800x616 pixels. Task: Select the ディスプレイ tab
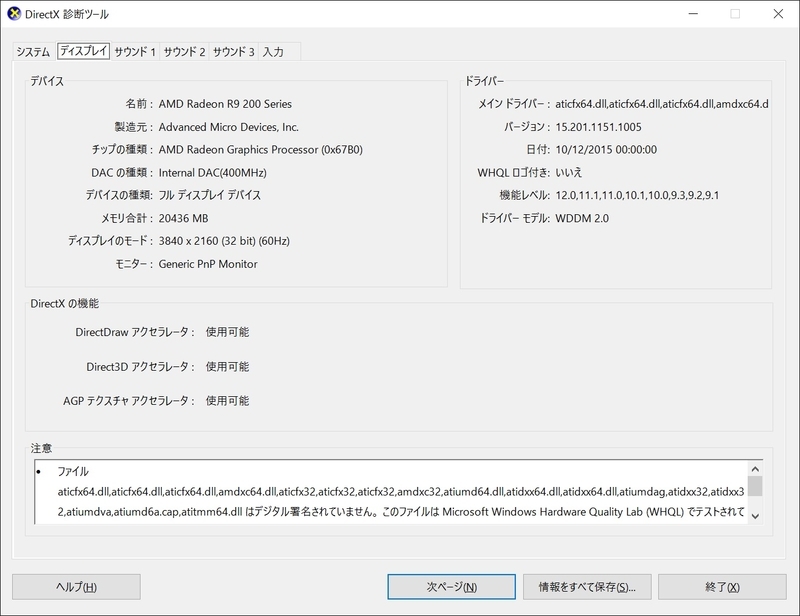[84, 51]
